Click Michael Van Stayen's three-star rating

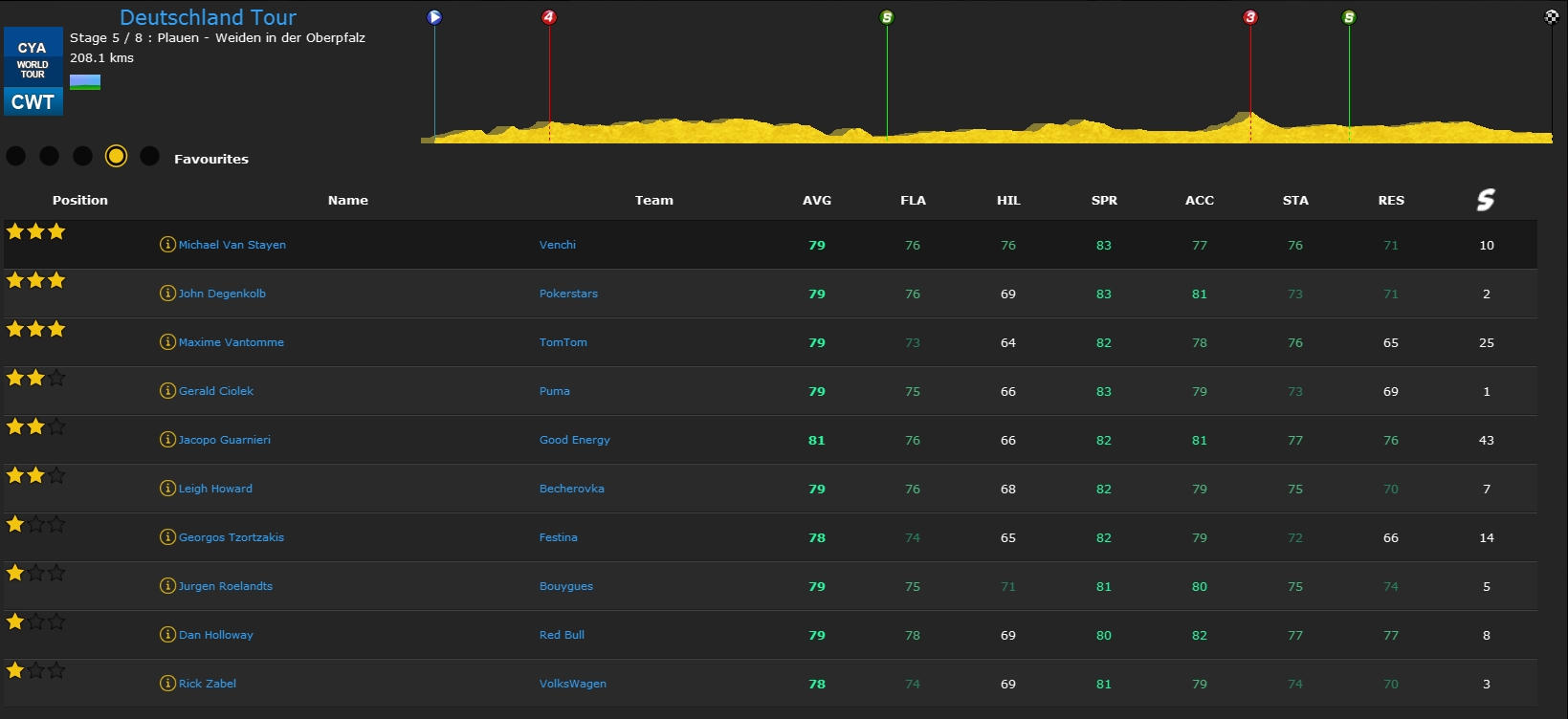[x=35, y=231]
